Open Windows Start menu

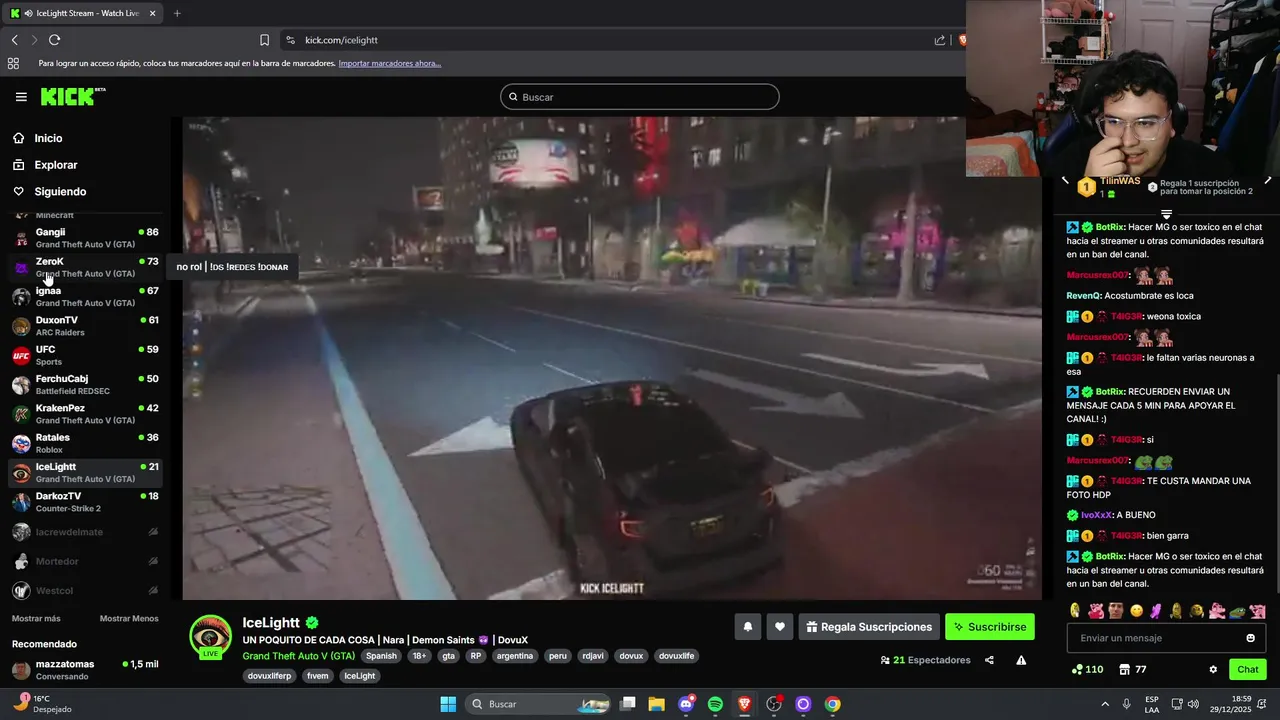point(448,704)
